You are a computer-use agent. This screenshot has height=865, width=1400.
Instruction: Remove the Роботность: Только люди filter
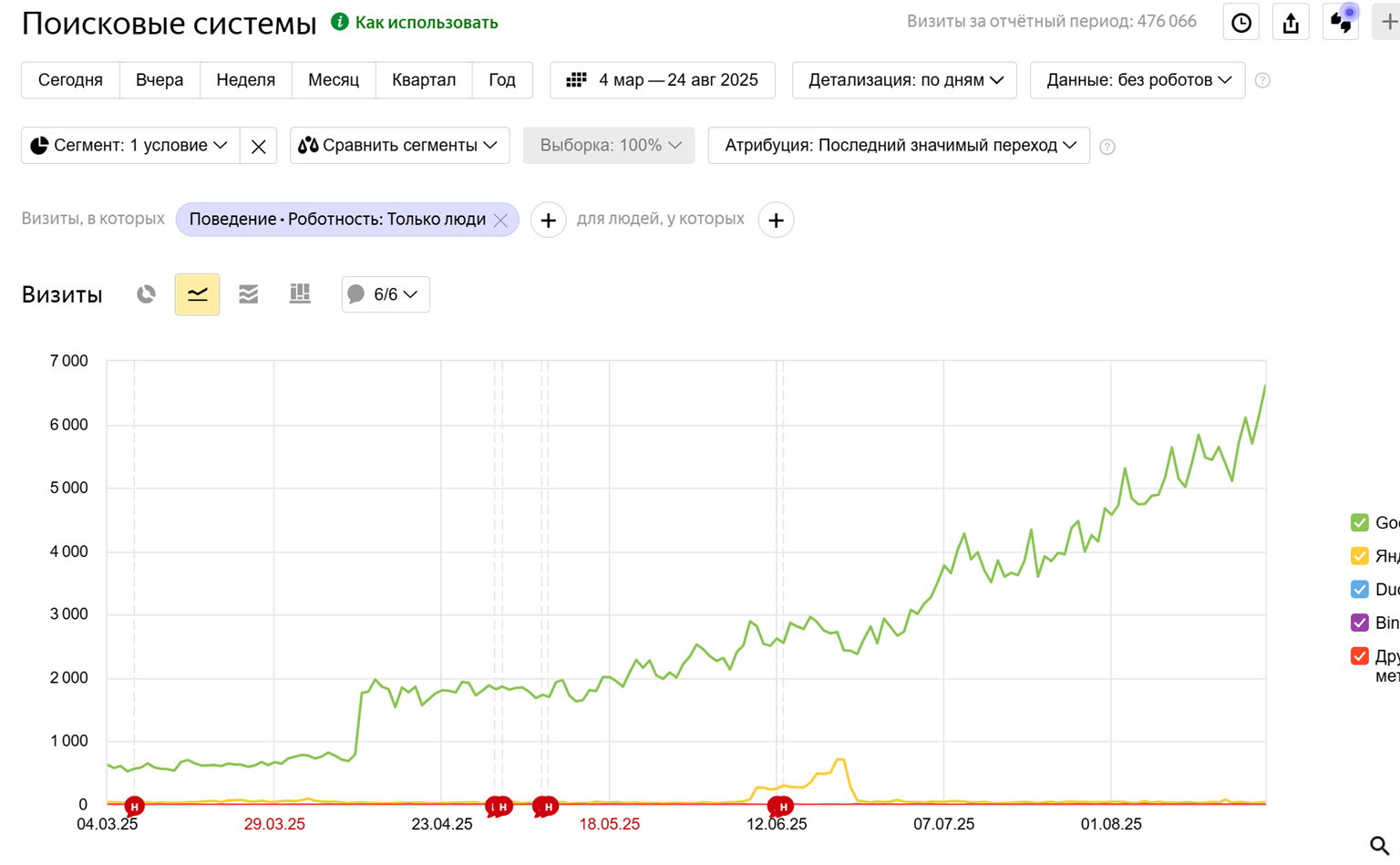click(500, 221)
